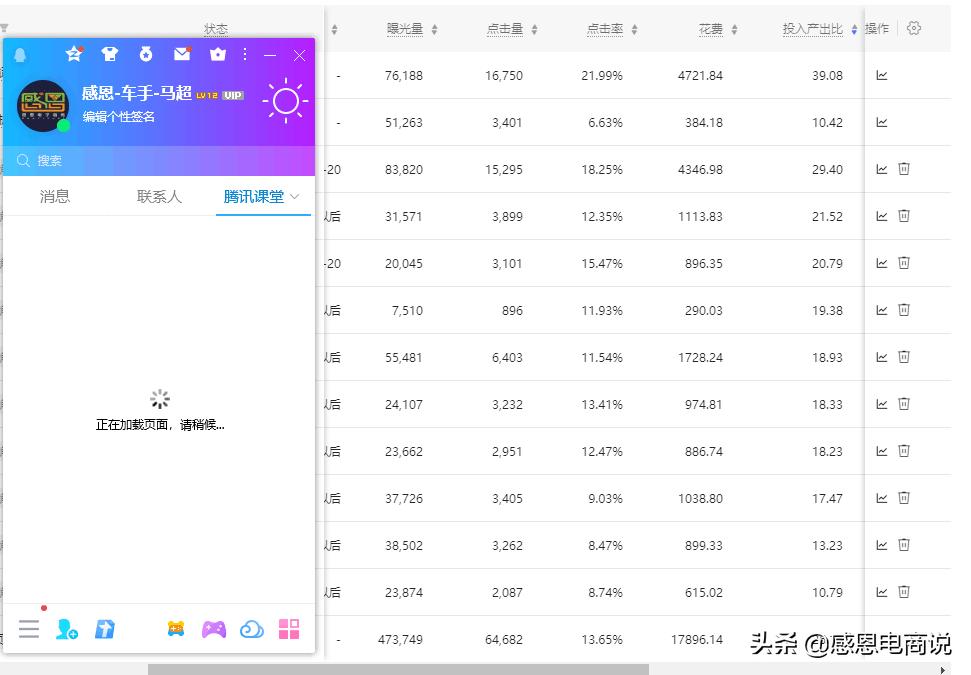Delete the last row via trash icon

tap(903, 592)
